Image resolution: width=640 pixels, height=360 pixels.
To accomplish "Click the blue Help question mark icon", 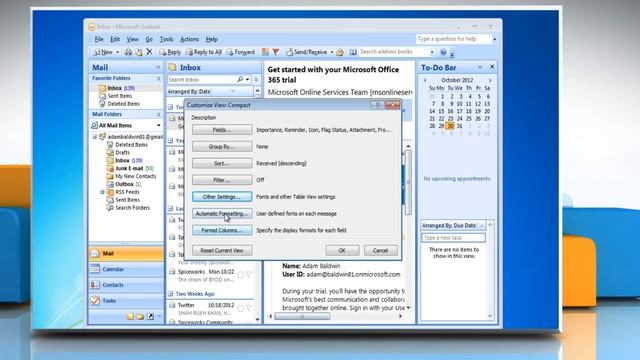I will click(443, 52).
